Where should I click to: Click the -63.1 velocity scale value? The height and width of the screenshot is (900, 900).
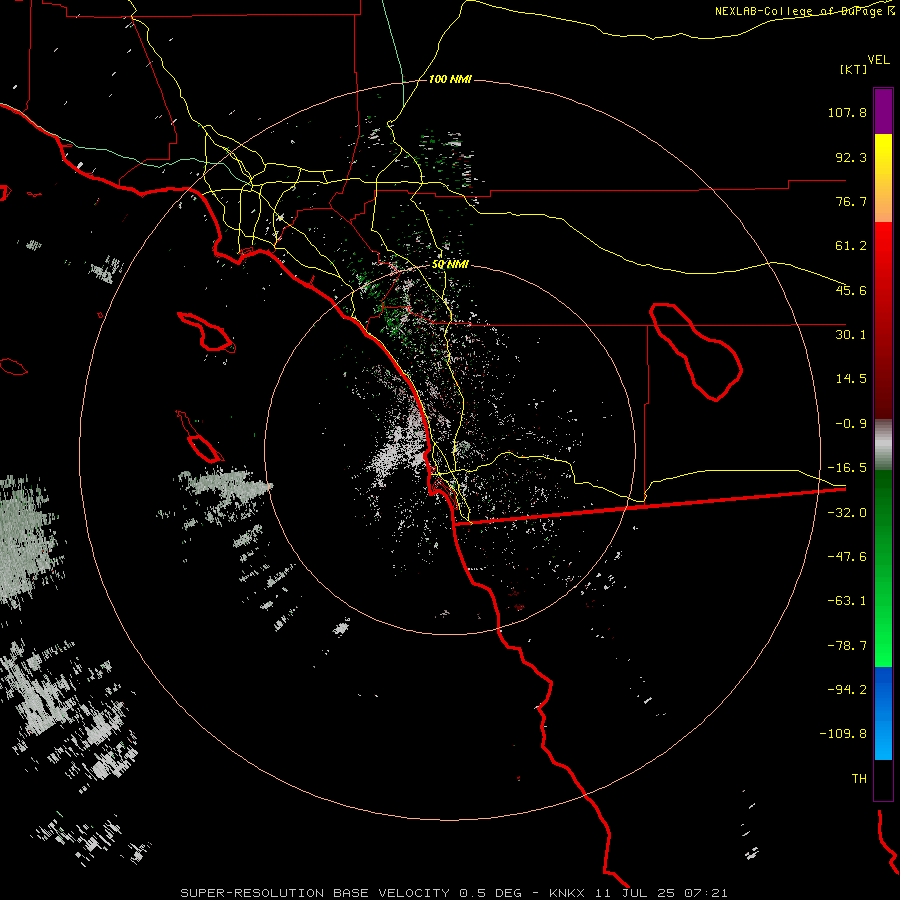pos(847,601)
